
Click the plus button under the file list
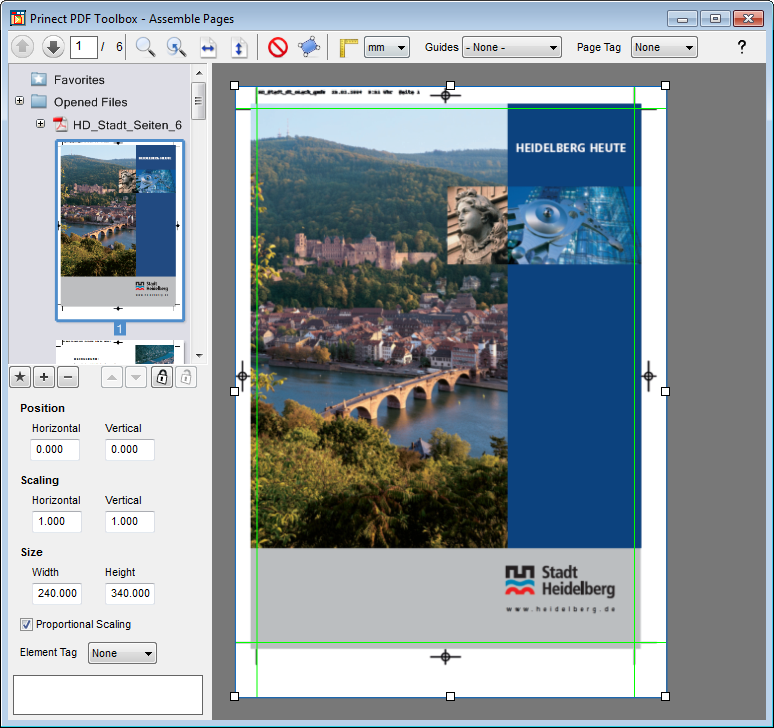pos(43,377)
